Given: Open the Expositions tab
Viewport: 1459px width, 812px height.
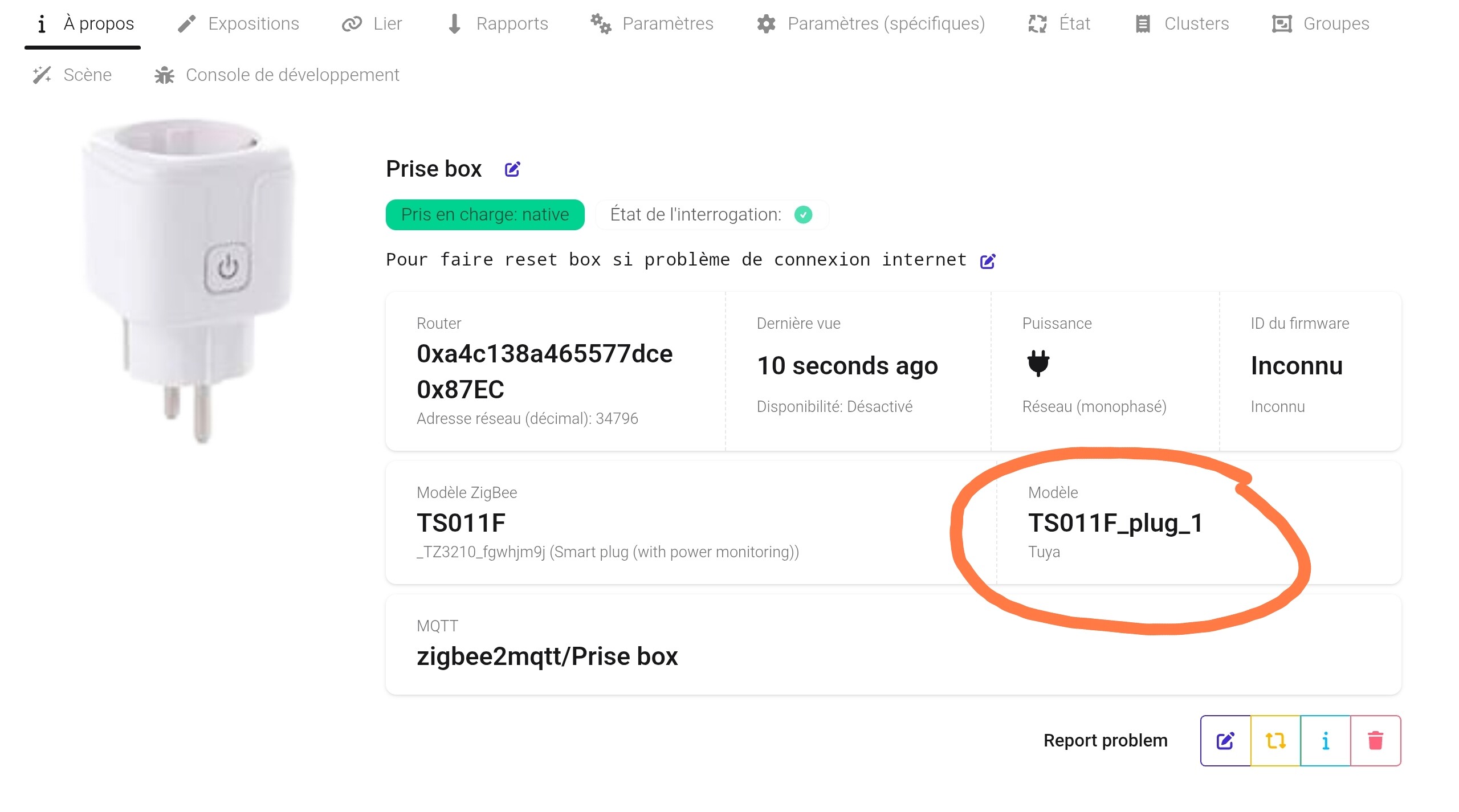Looking at the screenshot, I should click(239, 23).
